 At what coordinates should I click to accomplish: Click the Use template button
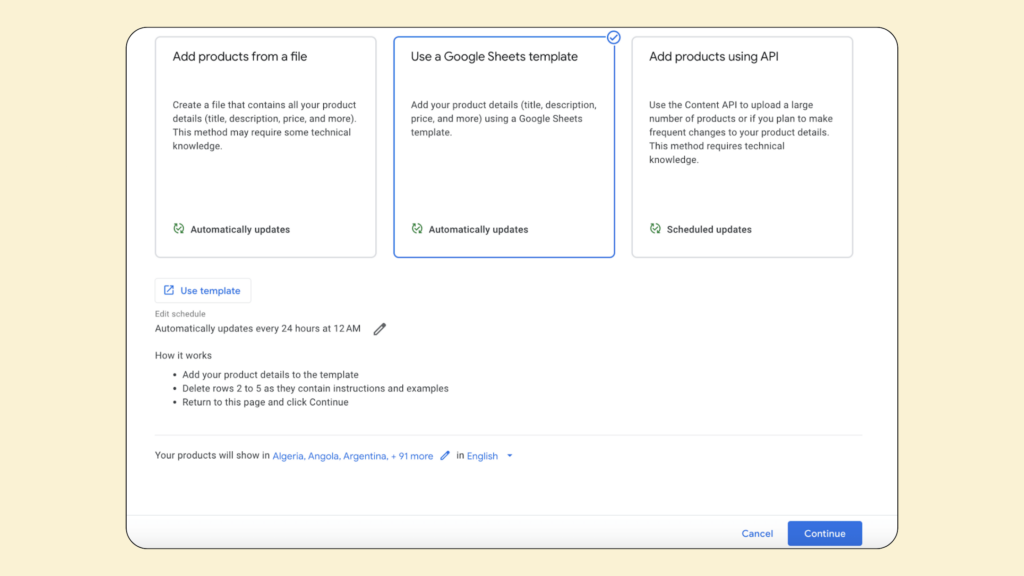coord(202,291)
